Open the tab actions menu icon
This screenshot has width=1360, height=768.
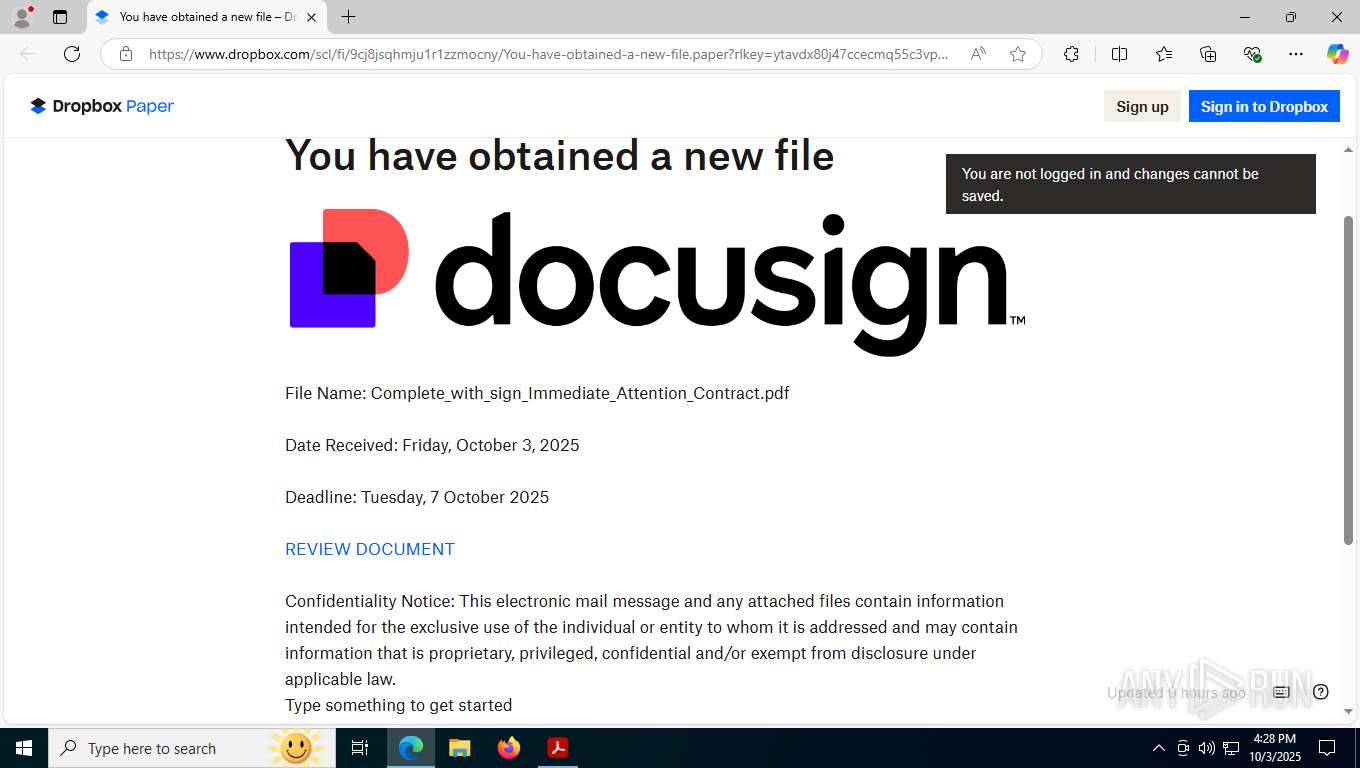(60, 17)
